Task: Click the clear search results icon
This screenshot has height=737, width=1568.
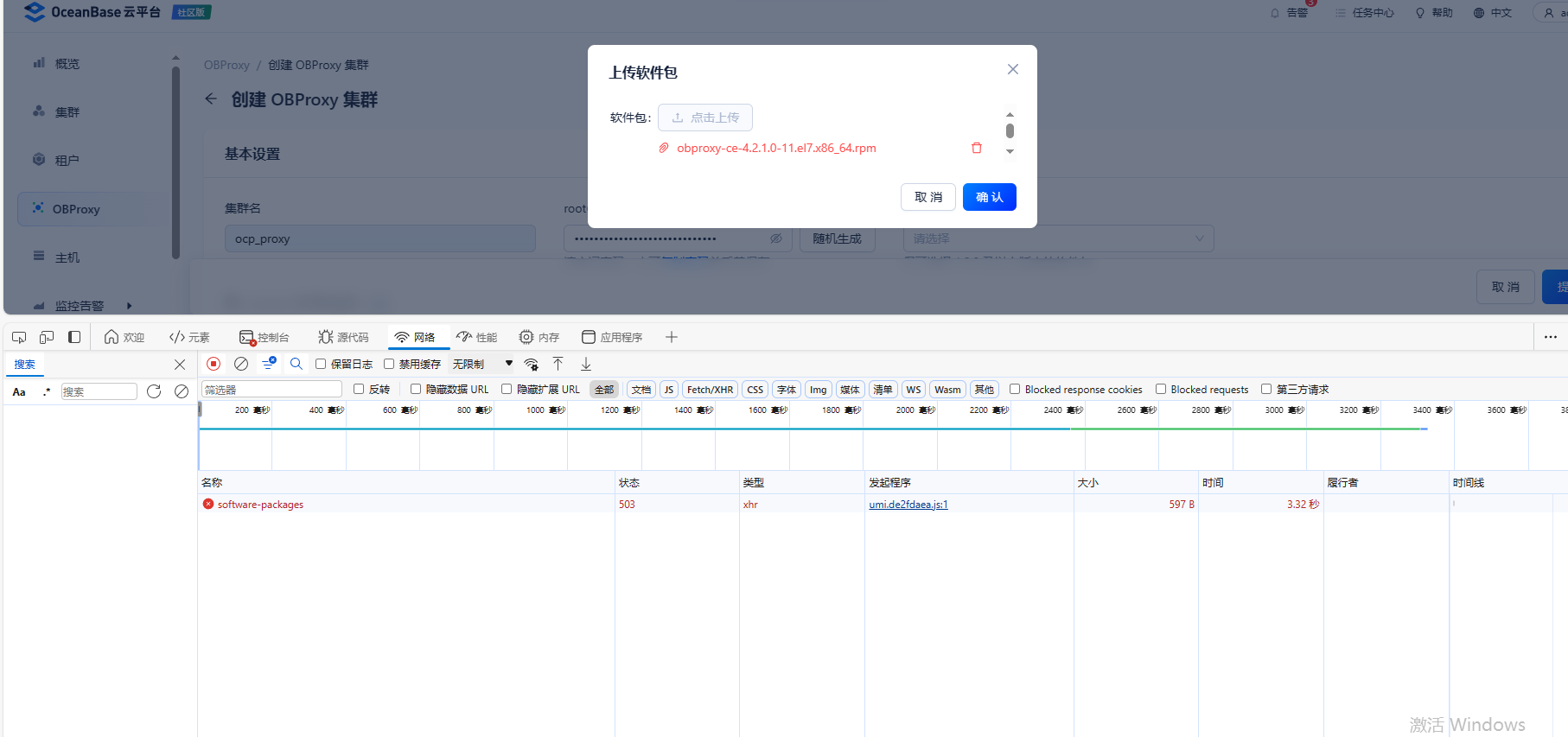Action: (182, 391)
